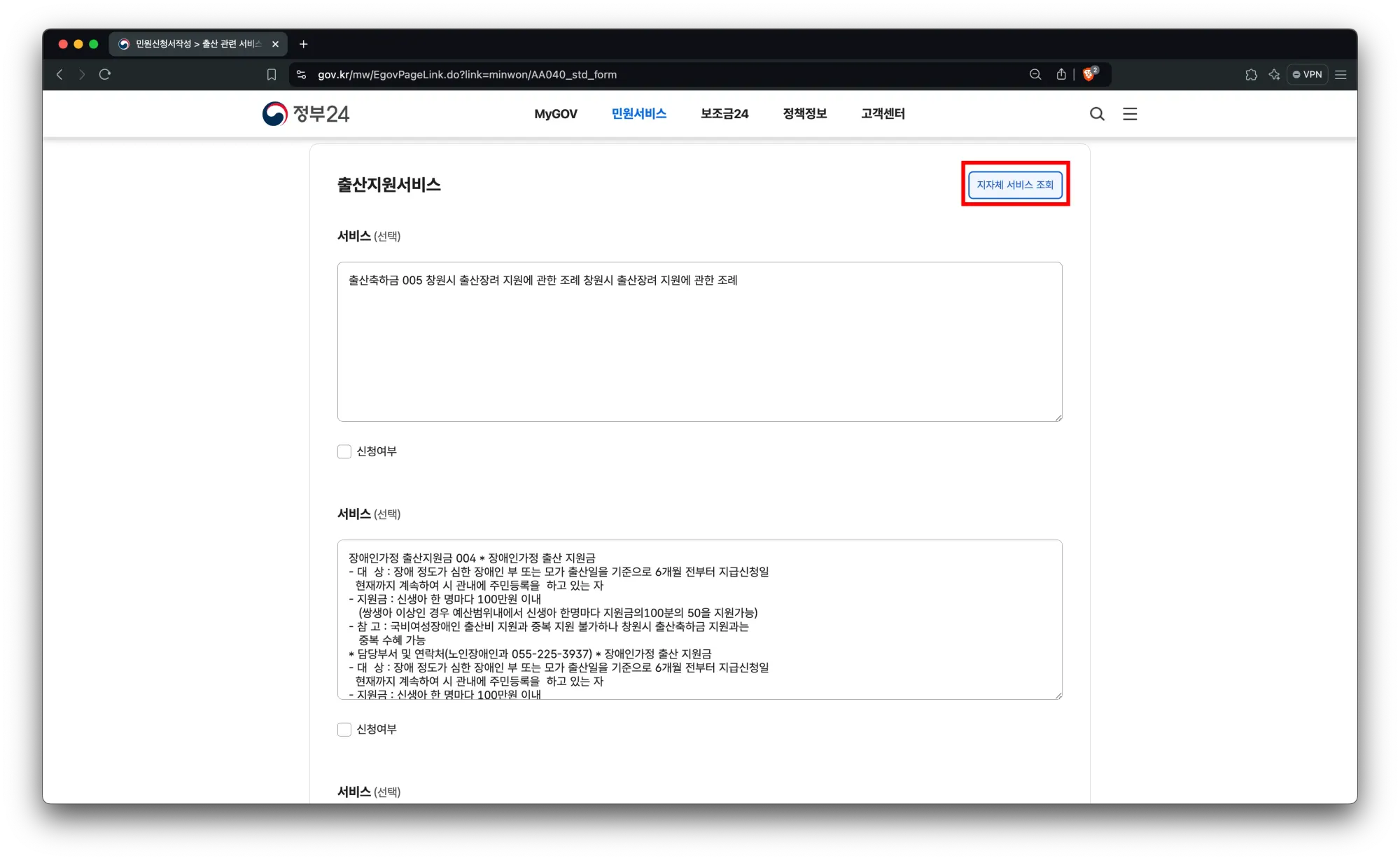Toggle the VPN button
This screenshot has width=1400, height=860.
1307,74
